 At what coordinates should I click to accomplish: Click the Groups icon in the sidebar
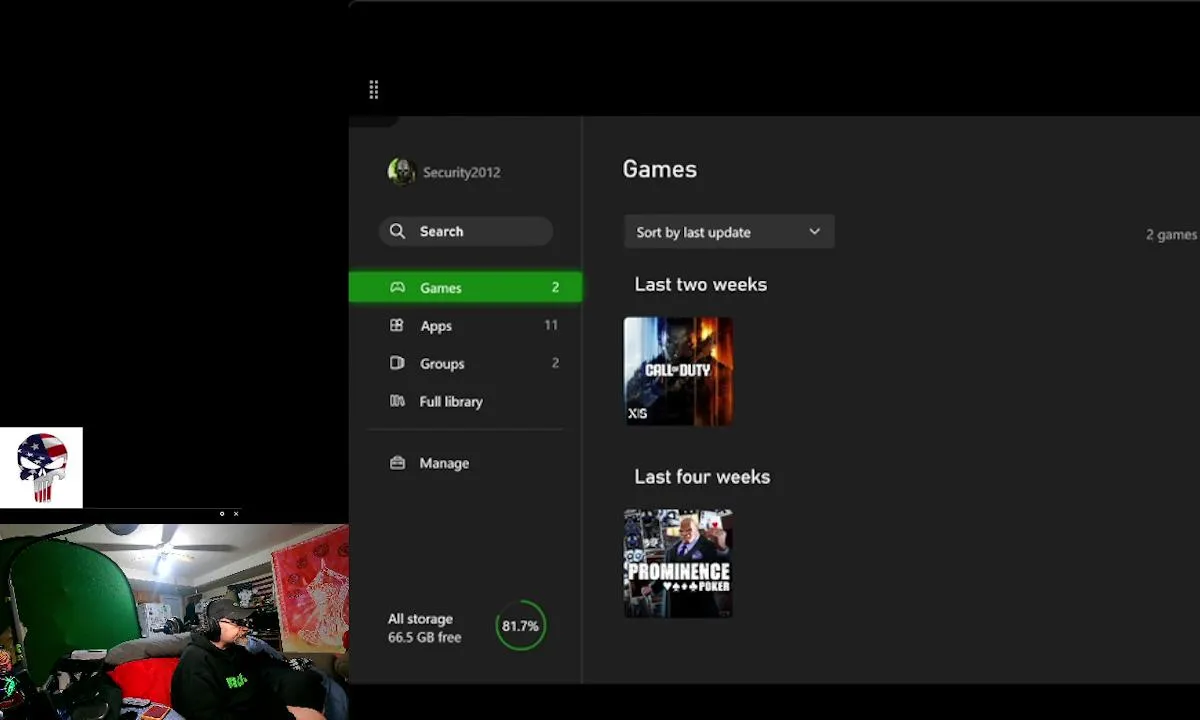(397, 363)
